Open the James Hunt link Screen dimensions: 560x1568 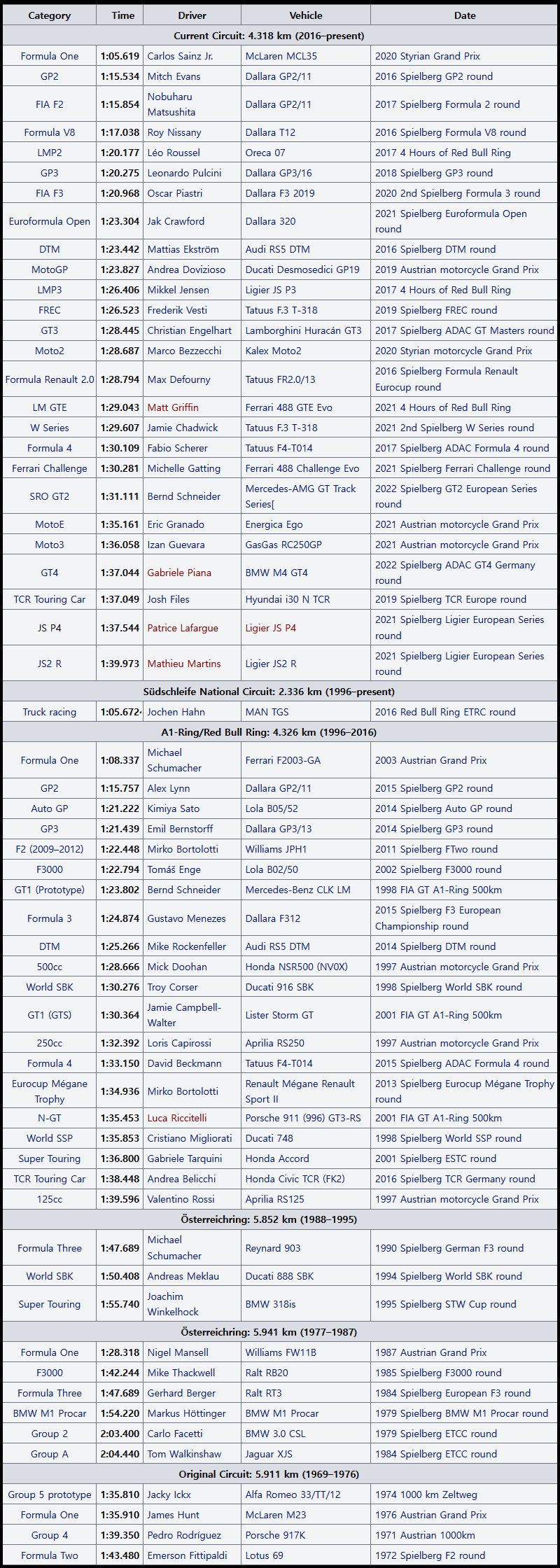173,1515
